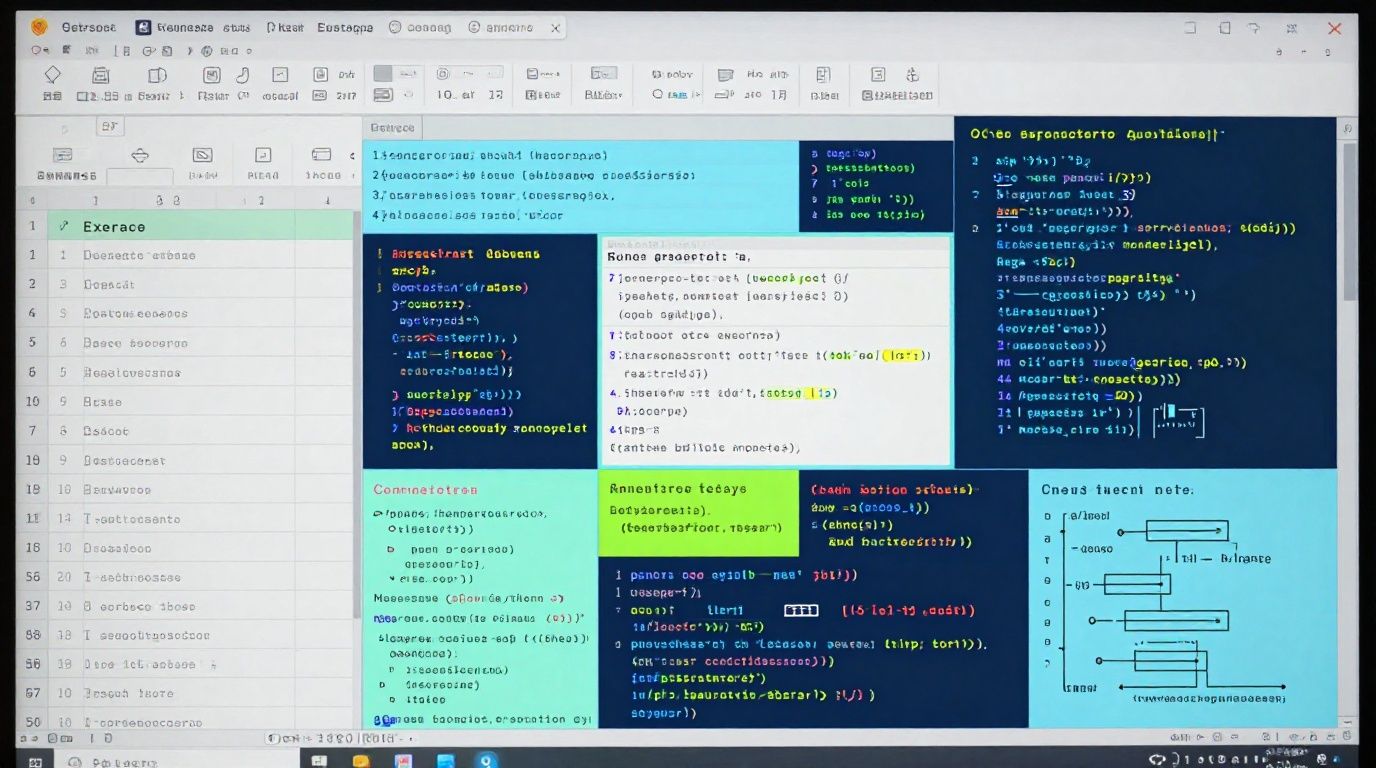Open the blue circular app on the taskbar

pyautogui.click(x=486, y=761)
